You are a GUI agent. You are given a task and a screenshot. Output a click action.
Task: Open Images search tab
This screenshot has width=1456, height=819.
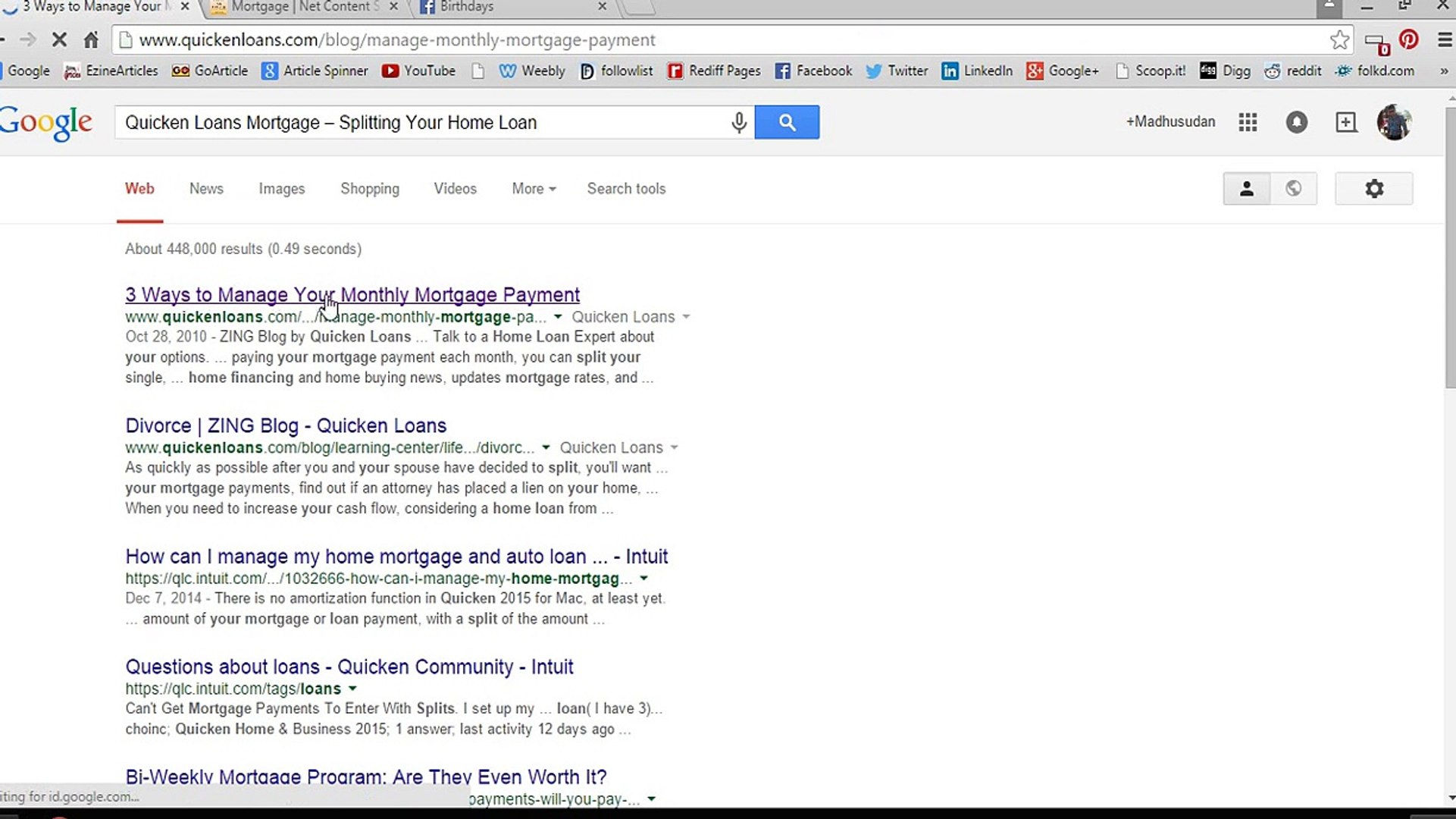coord(281,189)
